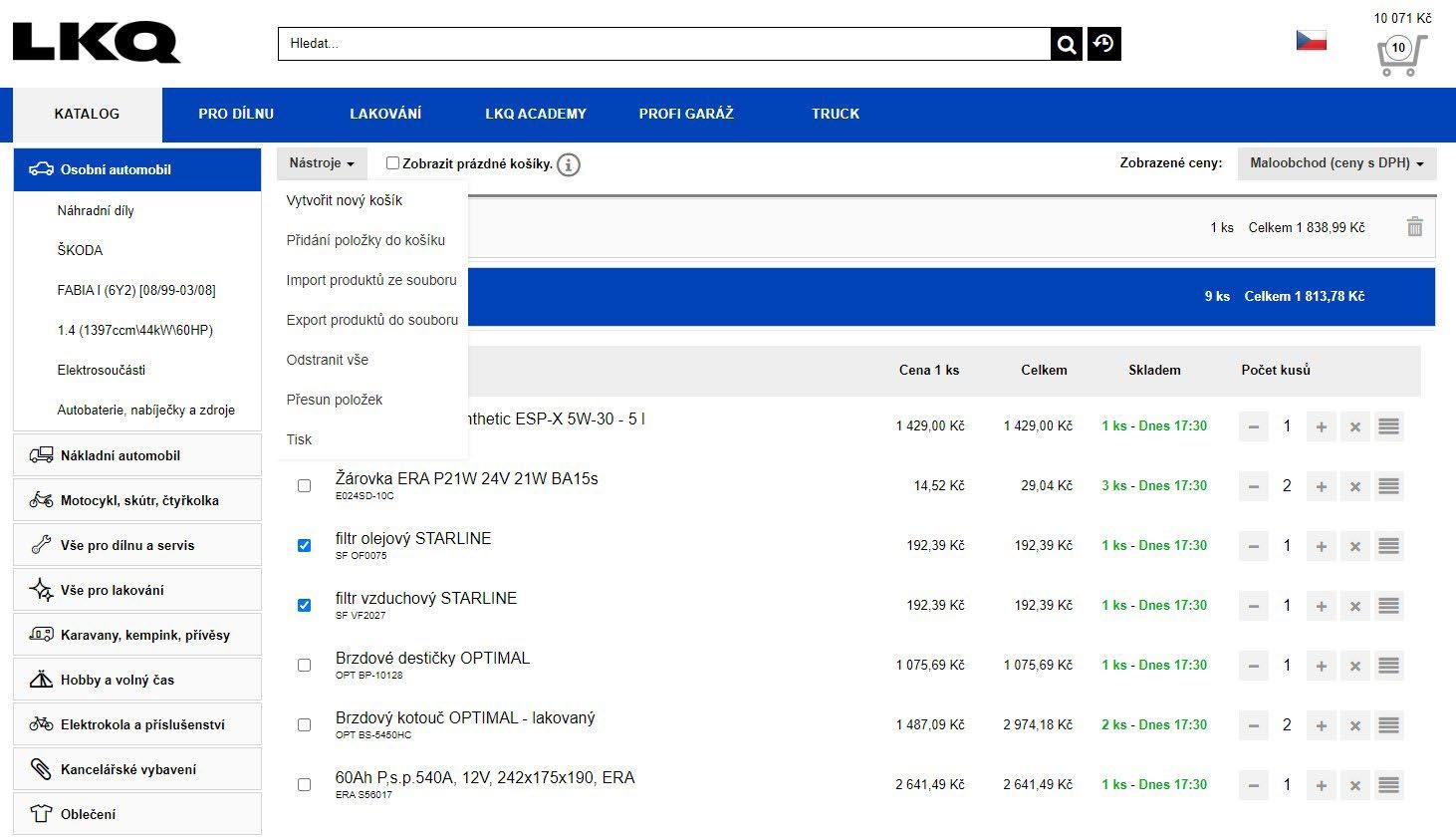The image size is (1456, 837).
Task: Switch to PRO DÍLNU tab
Action: coord(236,114)
